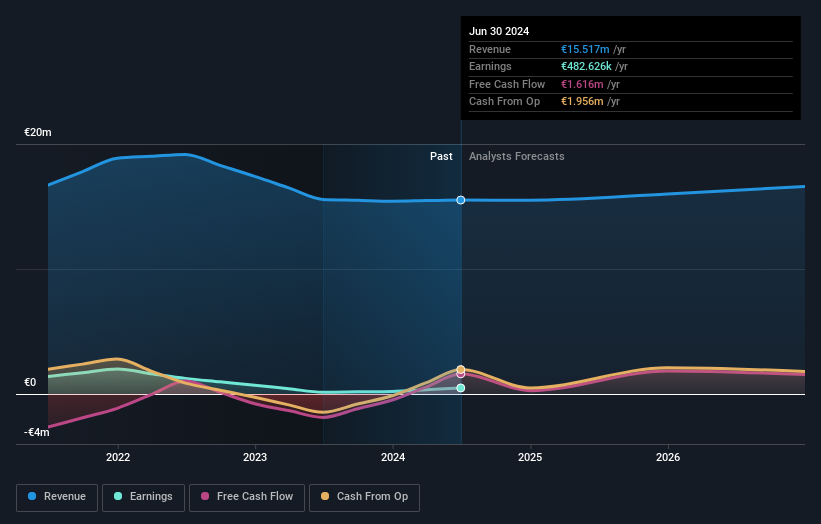The height and width of the screenshot is (524, 821).
Task: Click the Revenue row label in tooltip
Action: click(x=490, y=49)
